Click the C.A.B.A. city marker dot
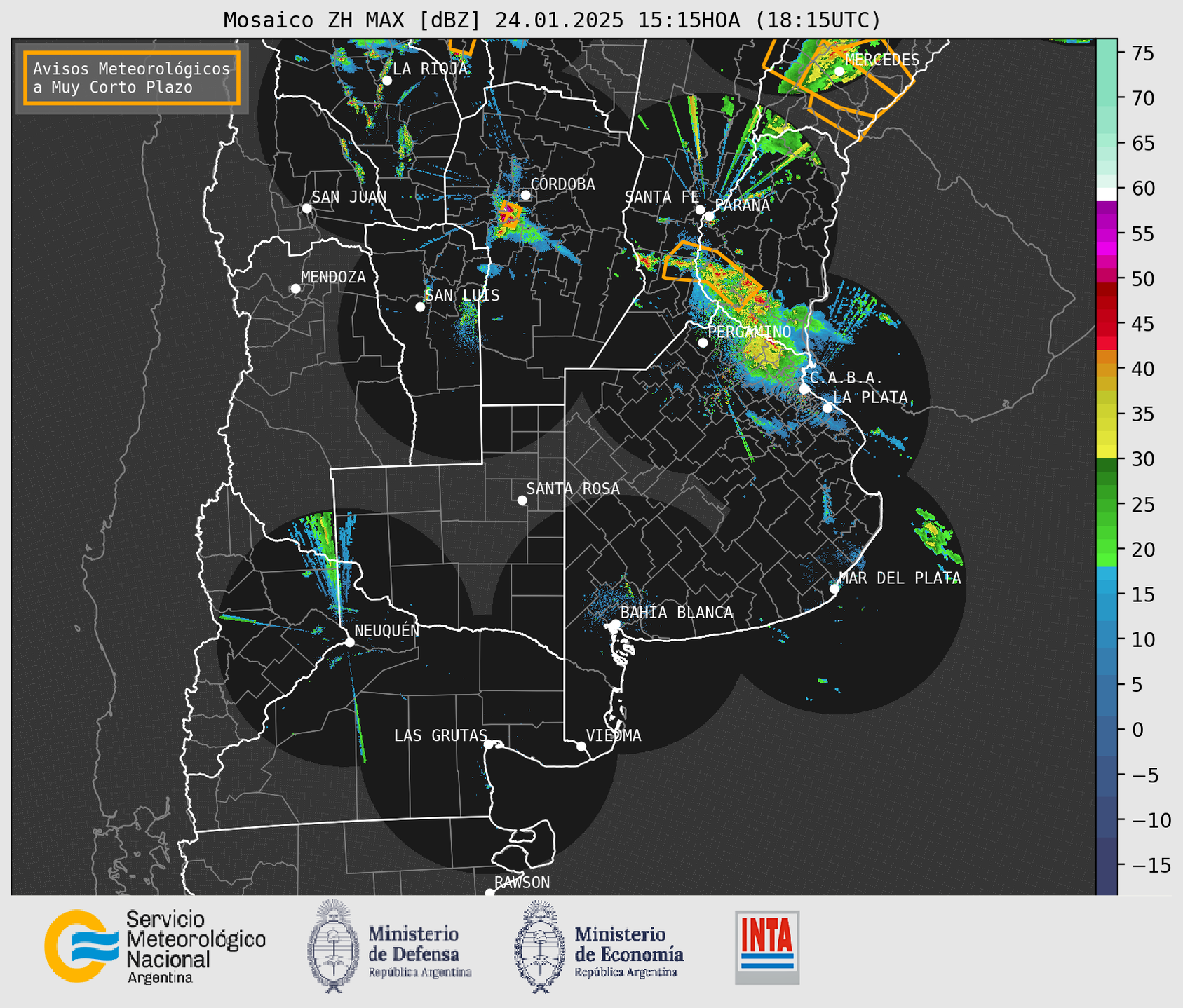The width and height of the screenshot is (1183, 1008). click(x=805, y=389)
